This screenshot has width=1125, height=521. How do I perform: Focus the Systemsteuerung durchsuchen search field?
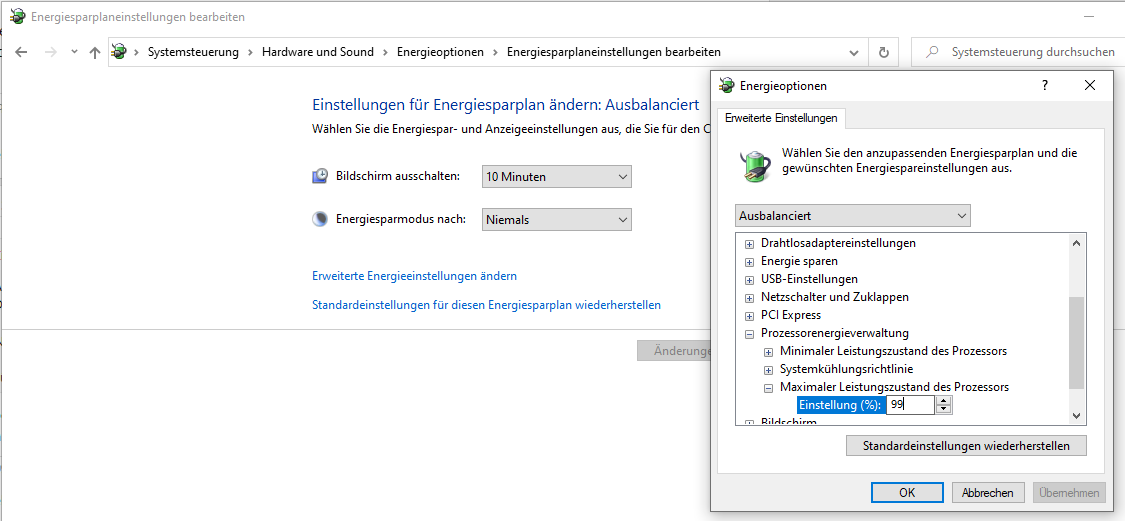1019,52
